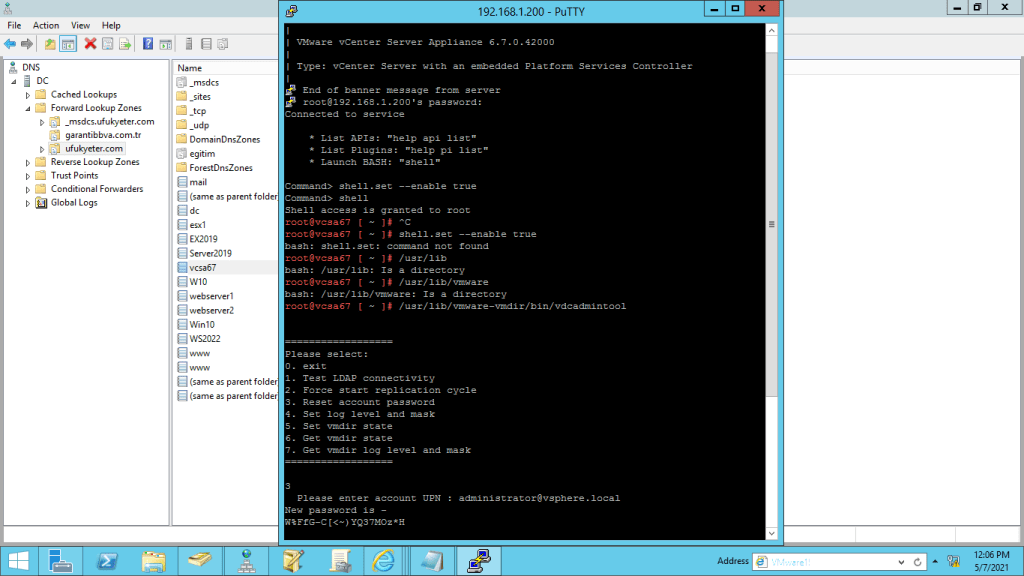Select garantibbva.com.tr zone in tree
1024x576 pixels.
point(103,135)
